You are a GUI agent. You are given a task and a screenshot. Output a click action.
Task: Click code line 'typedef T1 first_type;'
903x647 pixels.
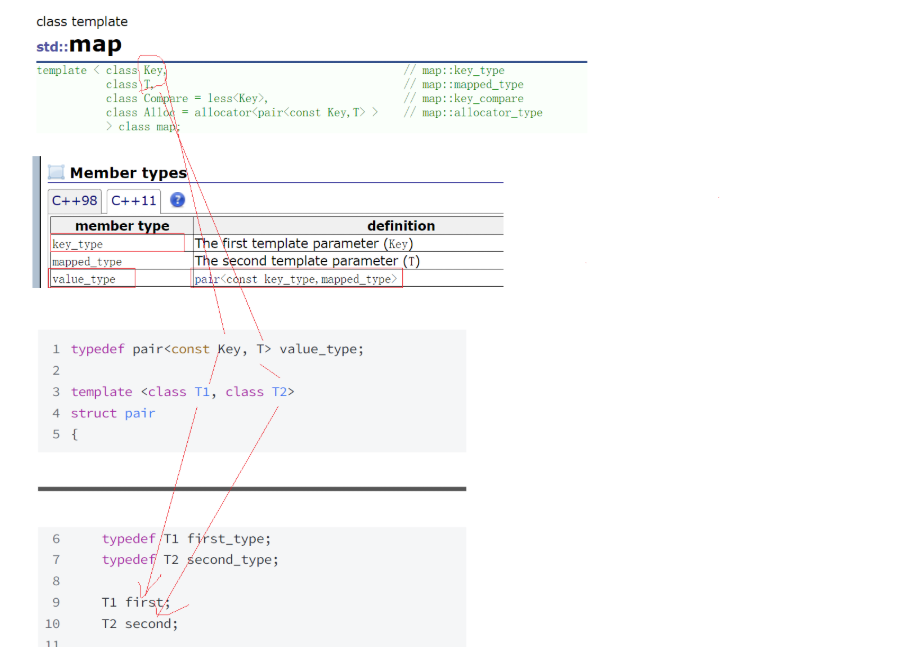click(186, 539)
